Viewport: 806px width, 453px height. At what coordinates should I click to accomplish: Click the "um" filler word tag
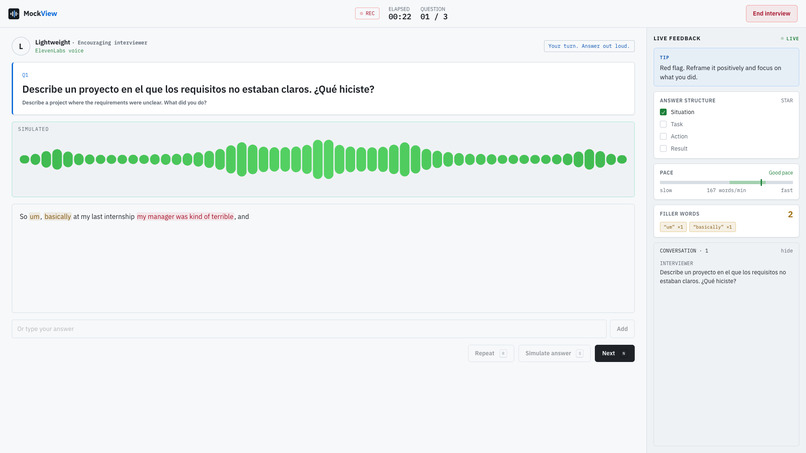[673, 227]
